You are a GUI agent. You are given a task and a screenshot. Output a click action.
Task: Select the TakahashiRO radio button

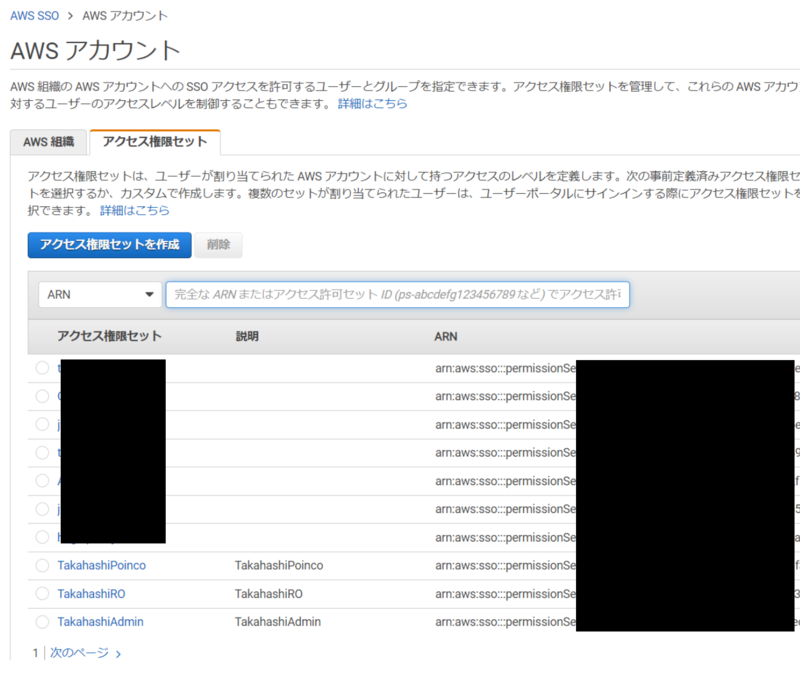pos(42,593)
